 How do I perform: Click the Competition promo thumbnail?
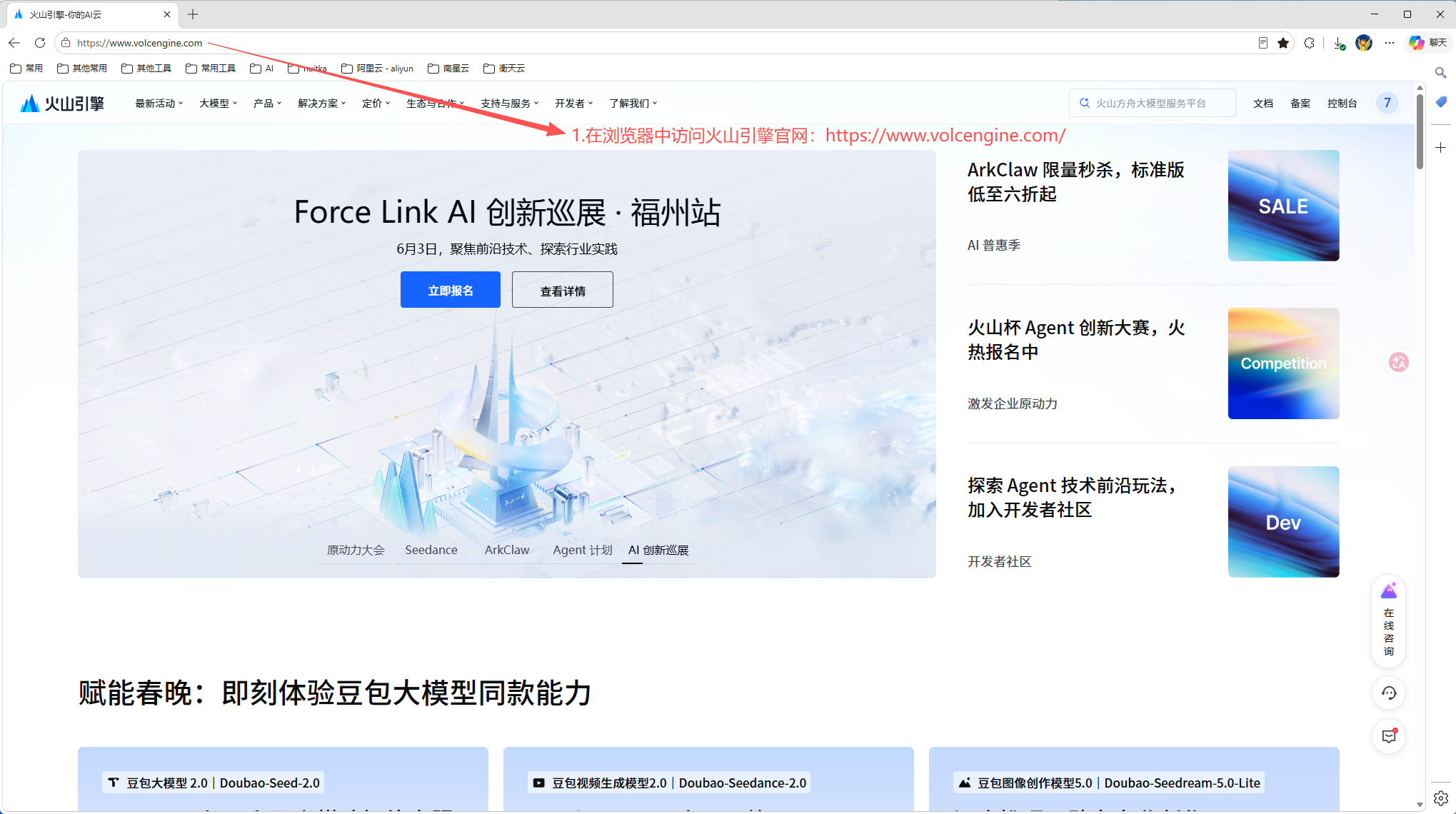[x=1283, y=363]
